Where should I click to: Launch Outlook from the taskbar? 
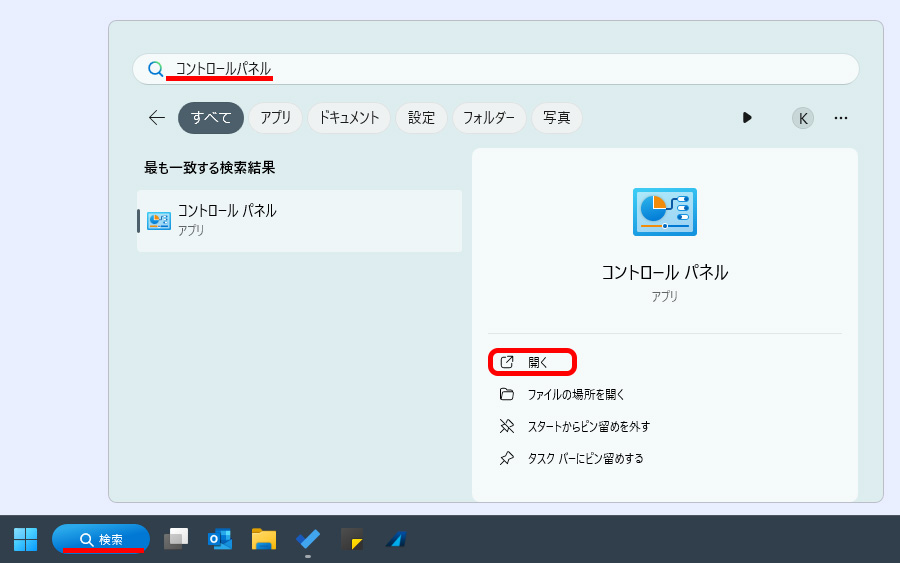coord(219,539)
